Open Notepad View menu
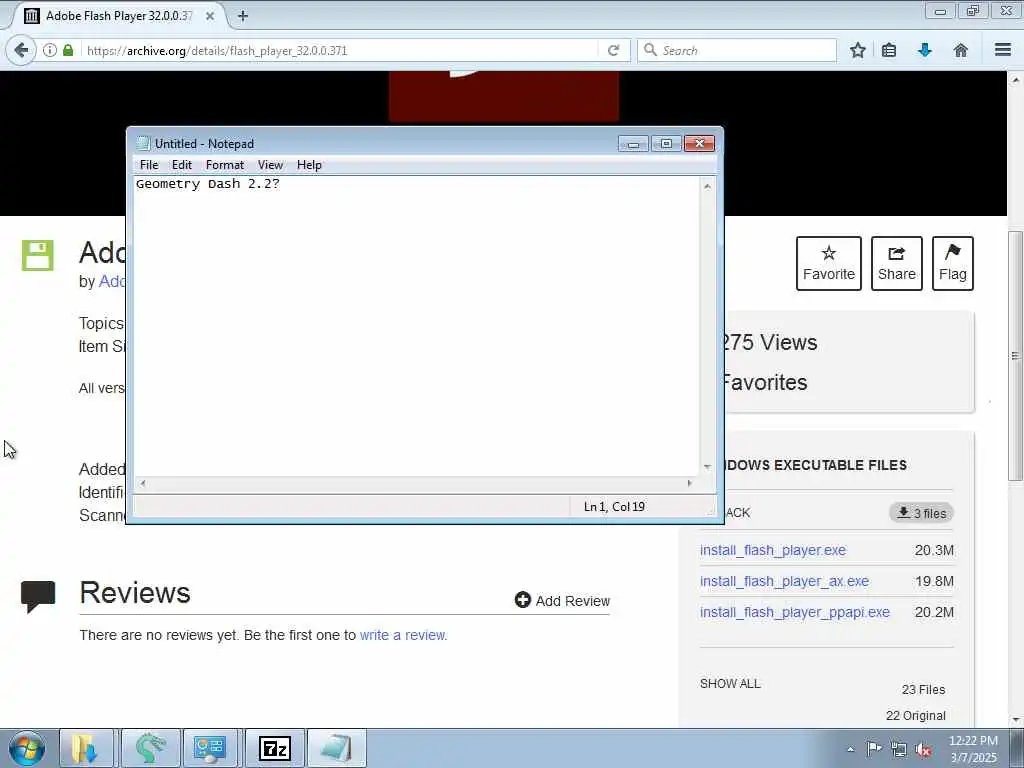 coord(270,165)
